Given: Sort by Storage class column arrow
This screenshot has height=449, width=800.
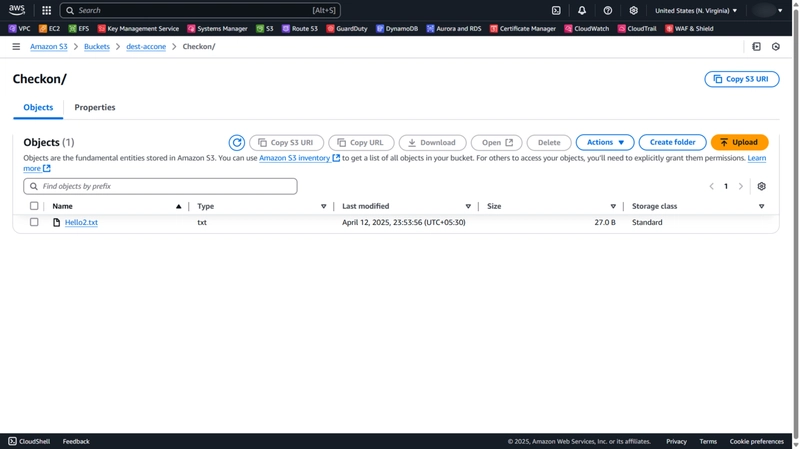Looking at the screenshot, I should click(x=761, y=206).
